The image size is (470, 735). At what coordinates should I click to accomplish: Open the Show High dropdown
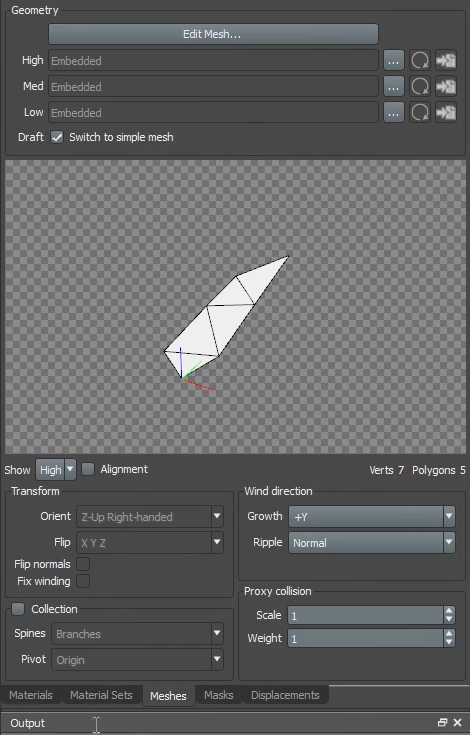coord(56,470)
